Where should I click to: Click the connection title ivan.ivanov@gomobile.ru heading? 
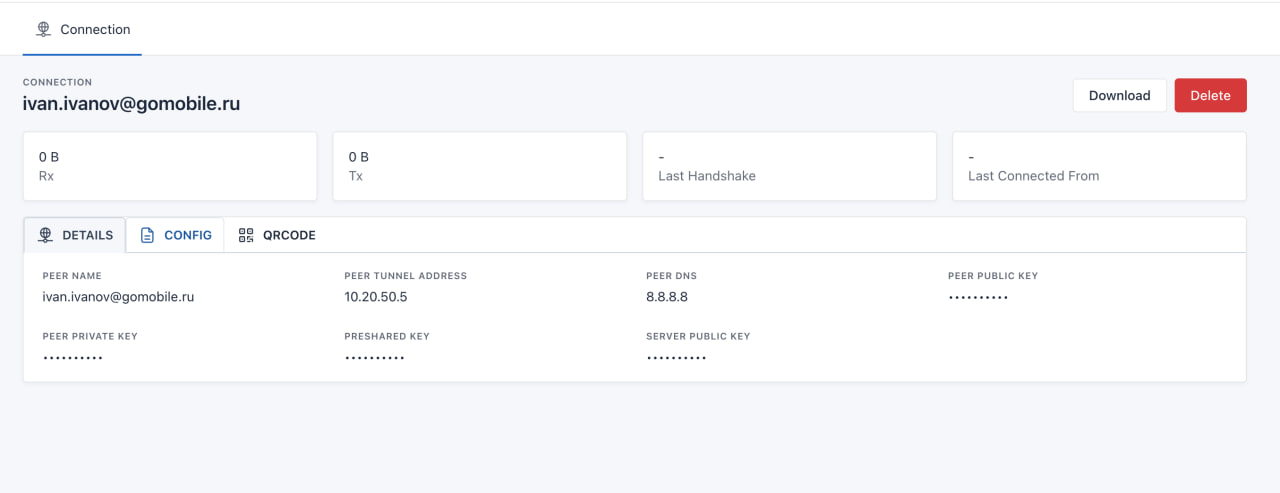[x=131, y=103]
